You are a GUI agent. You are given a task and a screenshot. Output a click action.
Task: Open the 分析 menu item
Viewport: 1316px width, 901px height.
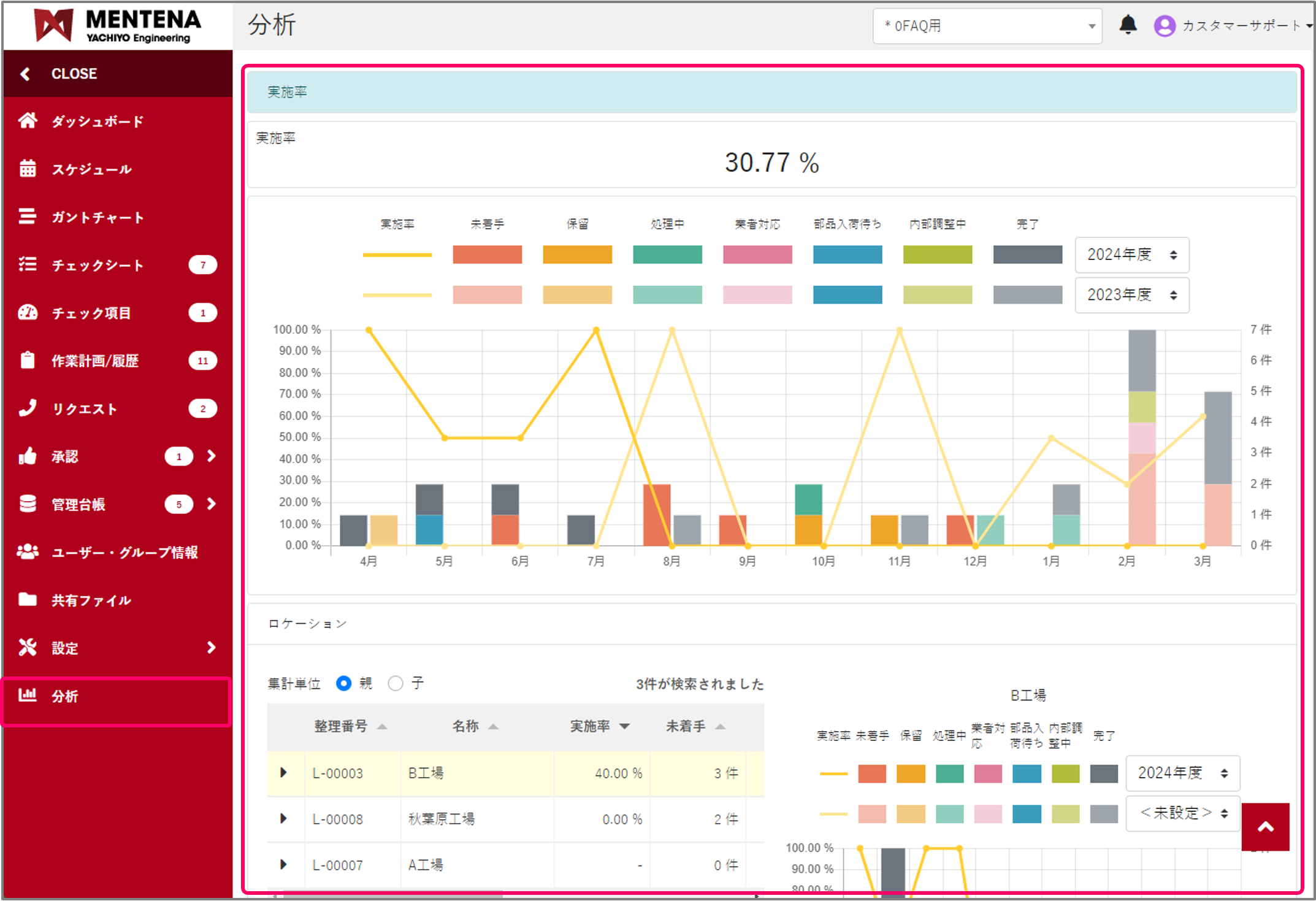click(x=65, y=696)
